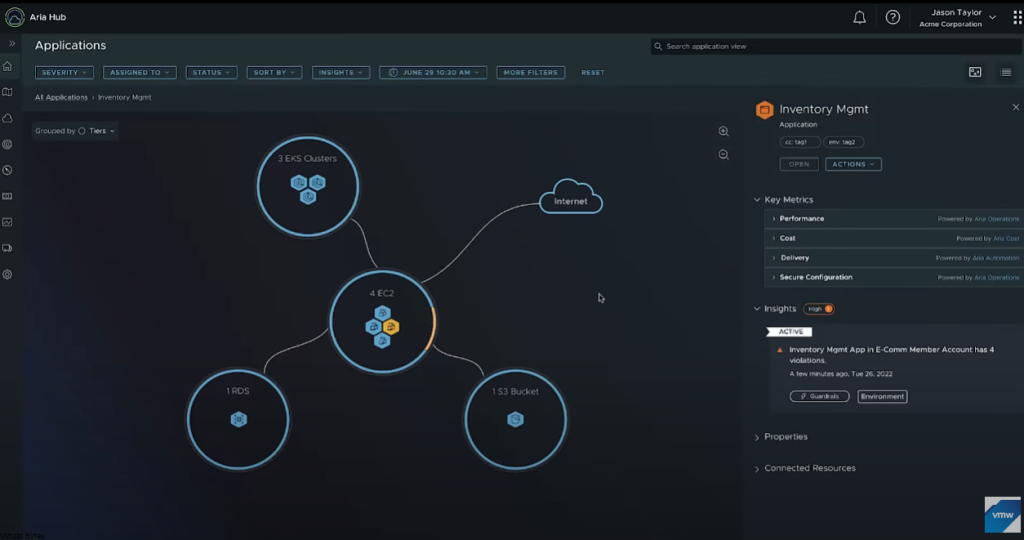
Task: Click the search application view field
Action: click(836, 46)
